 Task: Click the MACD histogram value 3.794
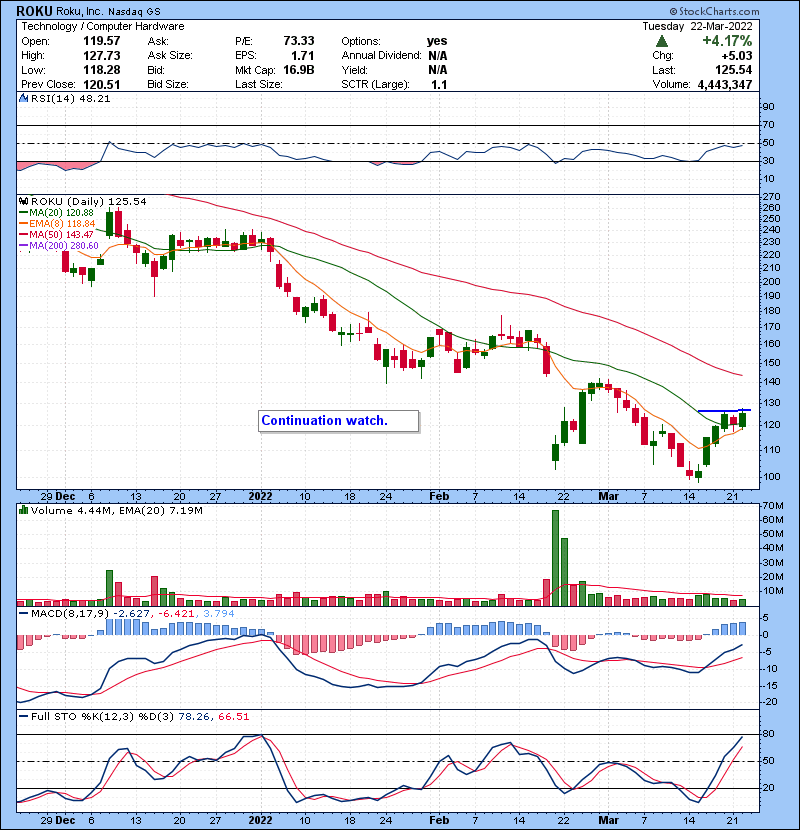218,614
